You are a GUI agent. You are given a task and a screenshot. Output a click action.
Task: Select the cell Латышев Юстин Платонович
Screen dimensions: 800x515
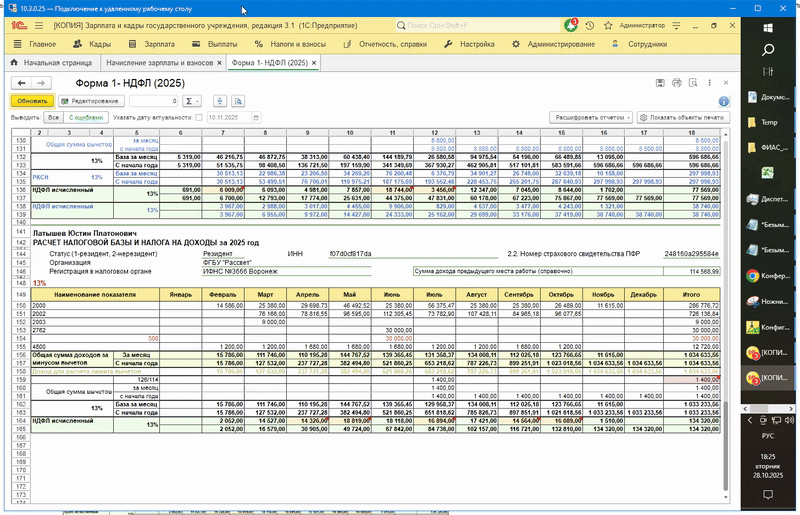(x=85, y=233)
